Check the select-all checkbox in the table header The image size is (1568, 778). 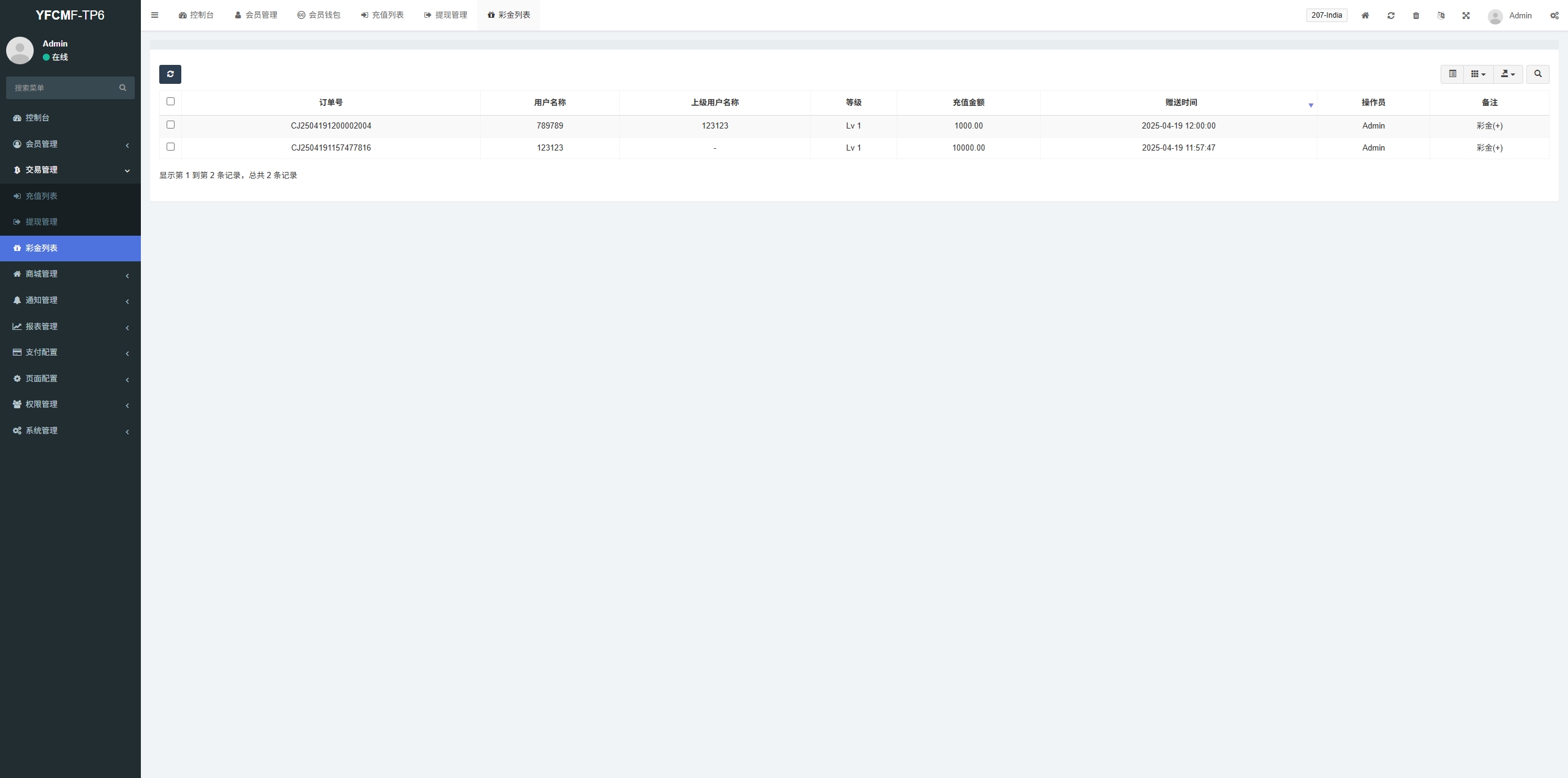(x=170, y=102)
